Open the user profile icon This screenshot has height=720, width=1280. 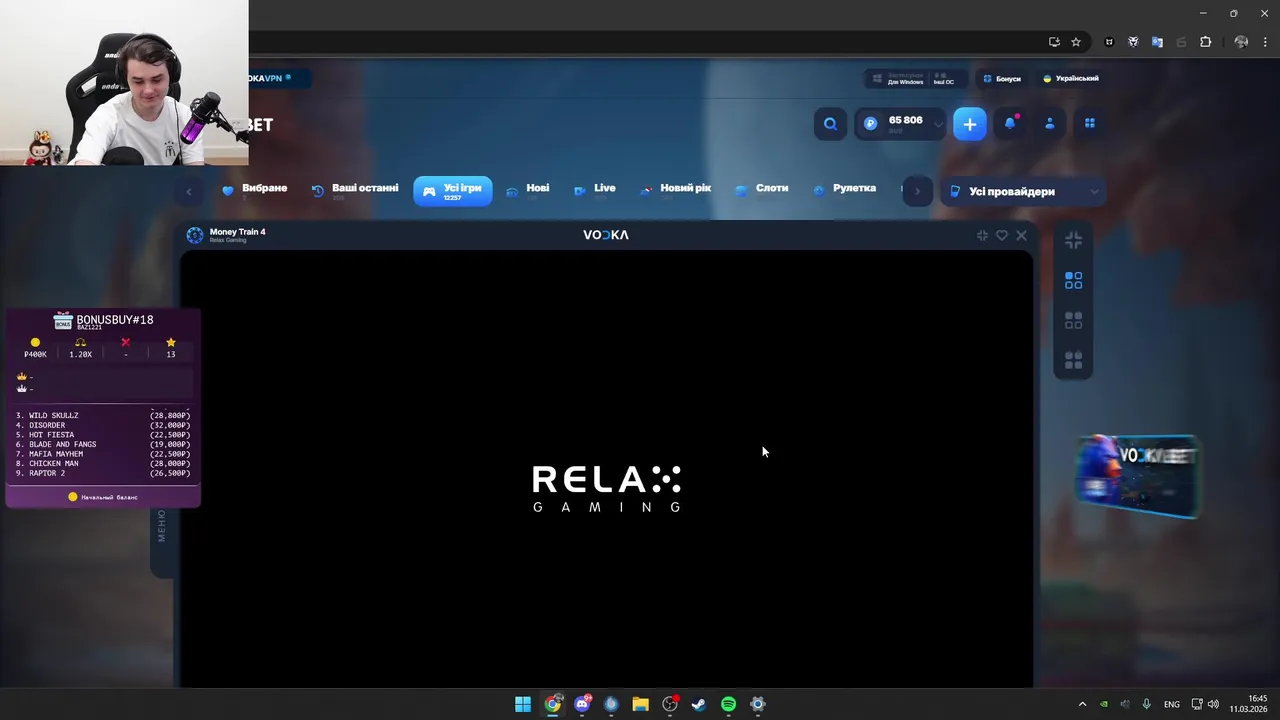coord(1050,124)
